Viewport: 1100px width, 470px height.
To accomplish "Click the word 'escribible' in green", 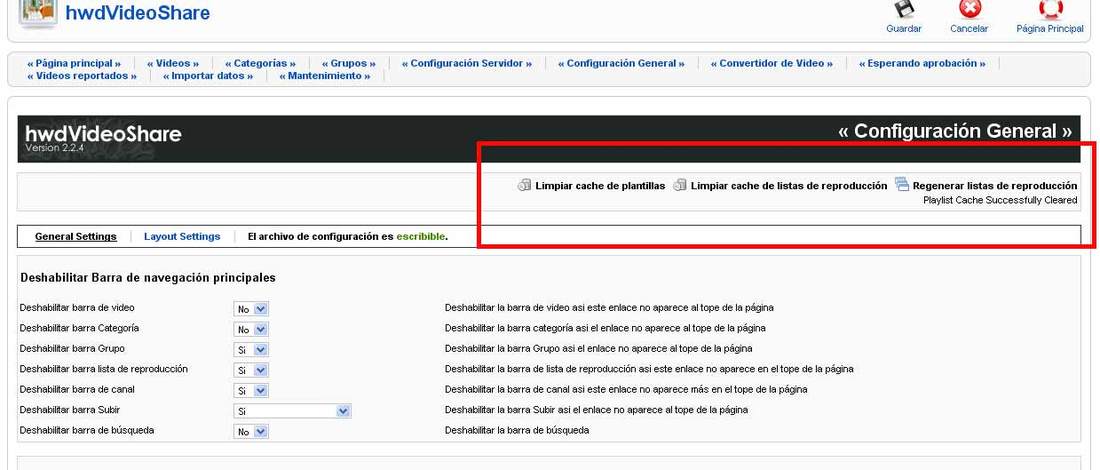I will tap(420, 236).
